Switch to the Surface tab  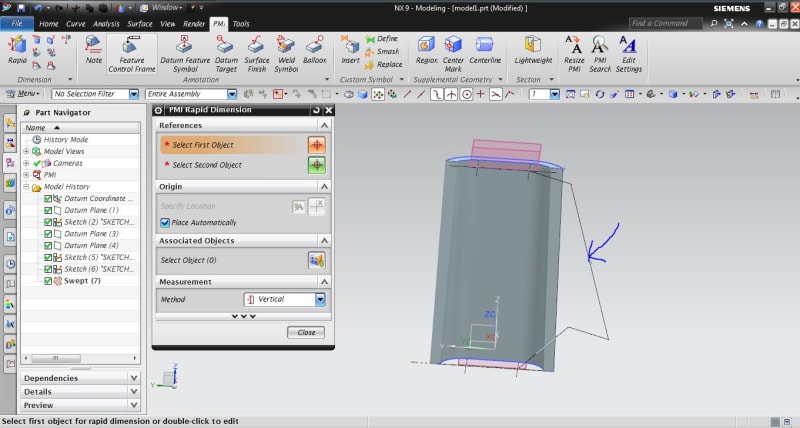click(140, 24)
